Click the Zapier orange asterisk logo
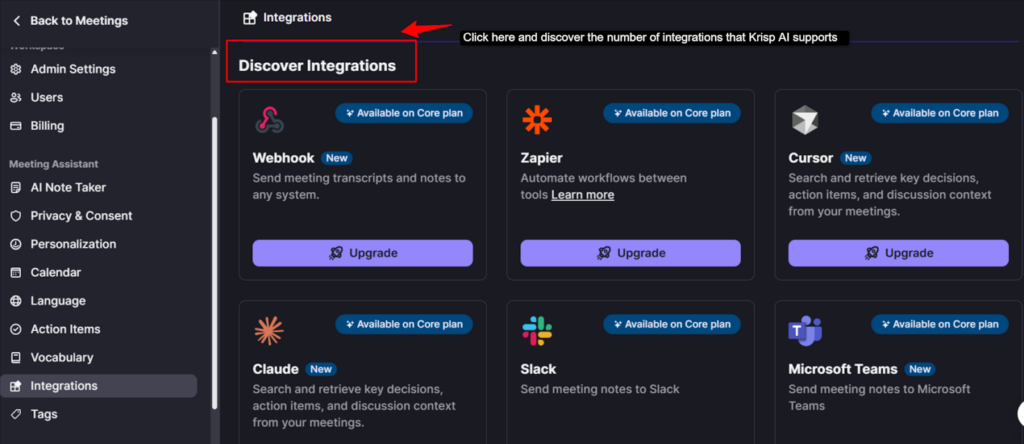Image resolution: width=1024 pixels, height=444 pixels. click(537, 121)
